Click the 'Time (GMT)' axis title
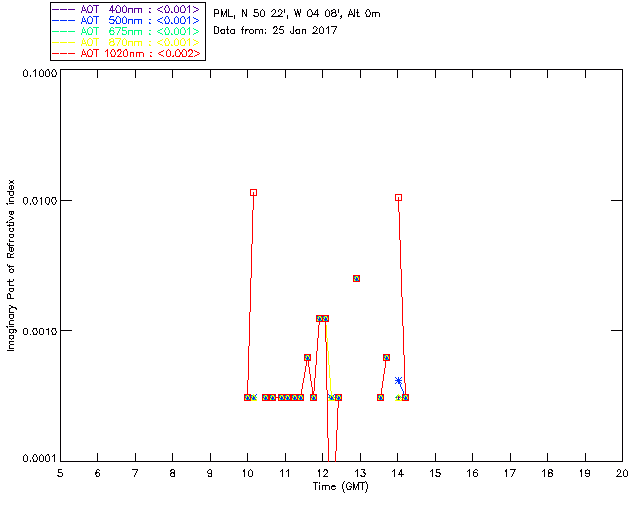The width and height of the screenshot is (640, 512). pos(340,487)
